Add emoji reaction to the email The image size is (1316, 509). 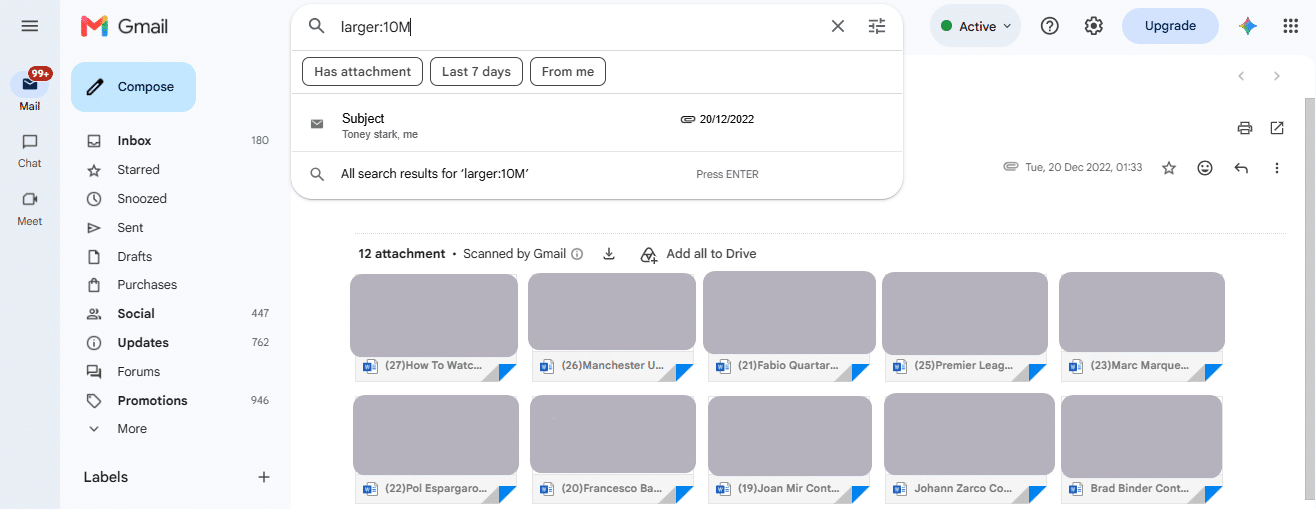1205,168
